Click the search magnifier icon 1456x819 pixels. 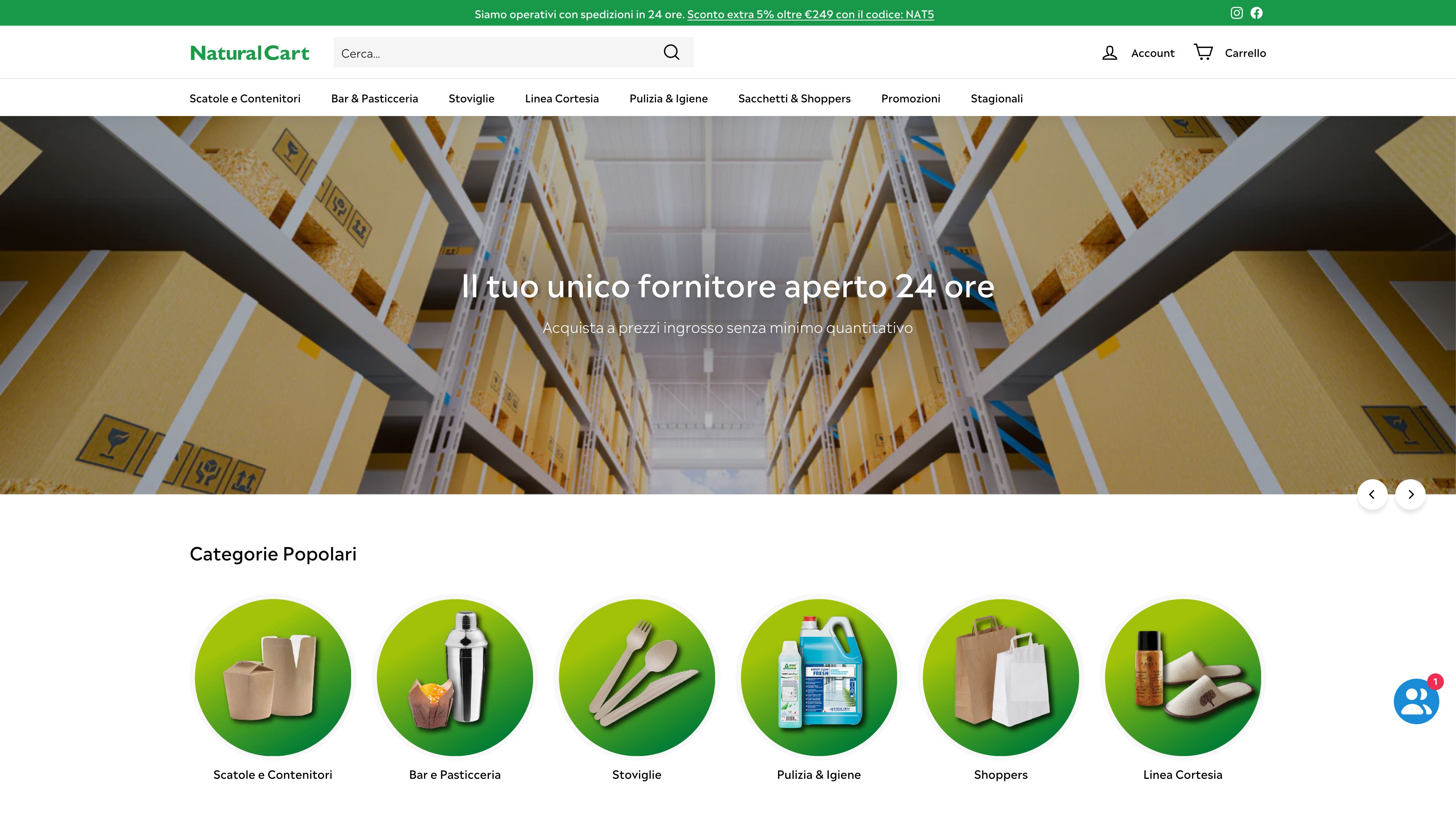671,52
